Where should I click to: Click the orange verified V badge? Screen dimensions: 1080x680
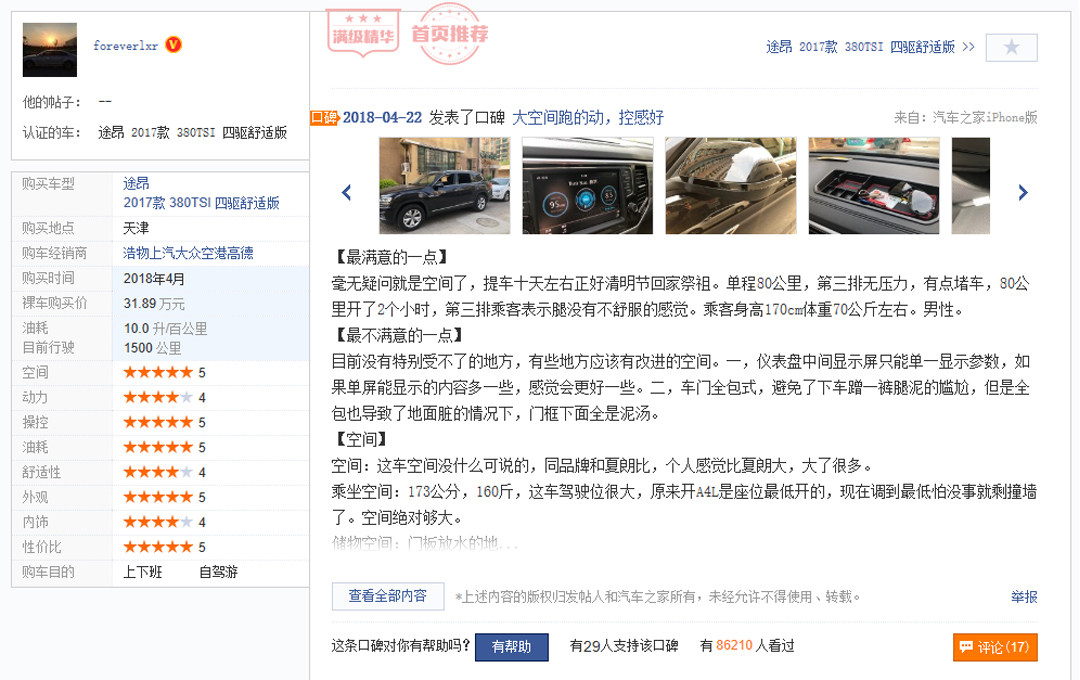point(173,45)
